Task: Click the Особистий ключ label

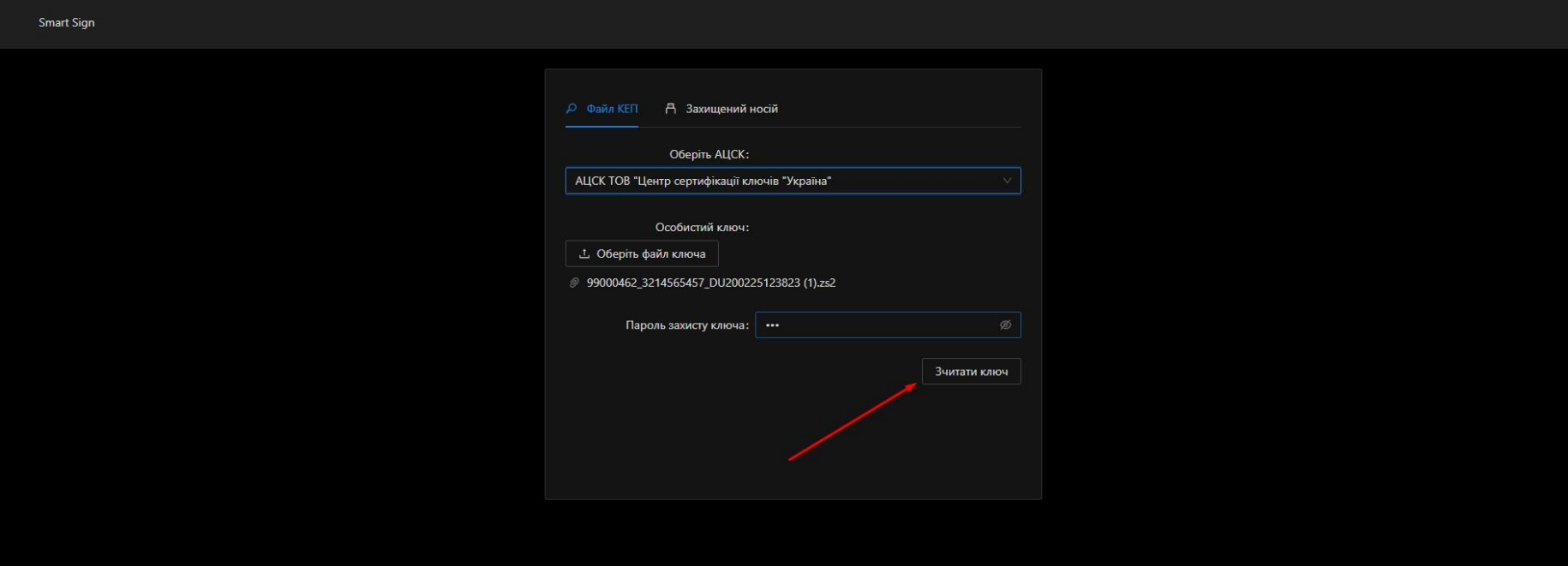Action: (x=702, y=228)
